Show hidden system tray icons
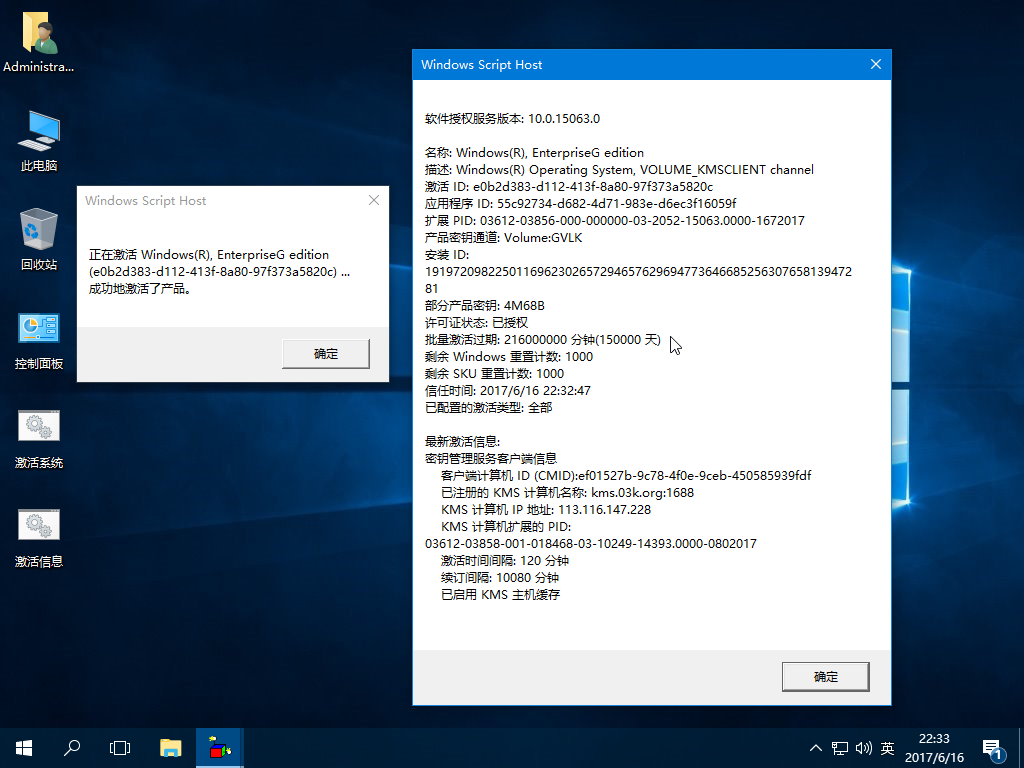This screenshot has height=768, width=1024. [x=816, y=748]
